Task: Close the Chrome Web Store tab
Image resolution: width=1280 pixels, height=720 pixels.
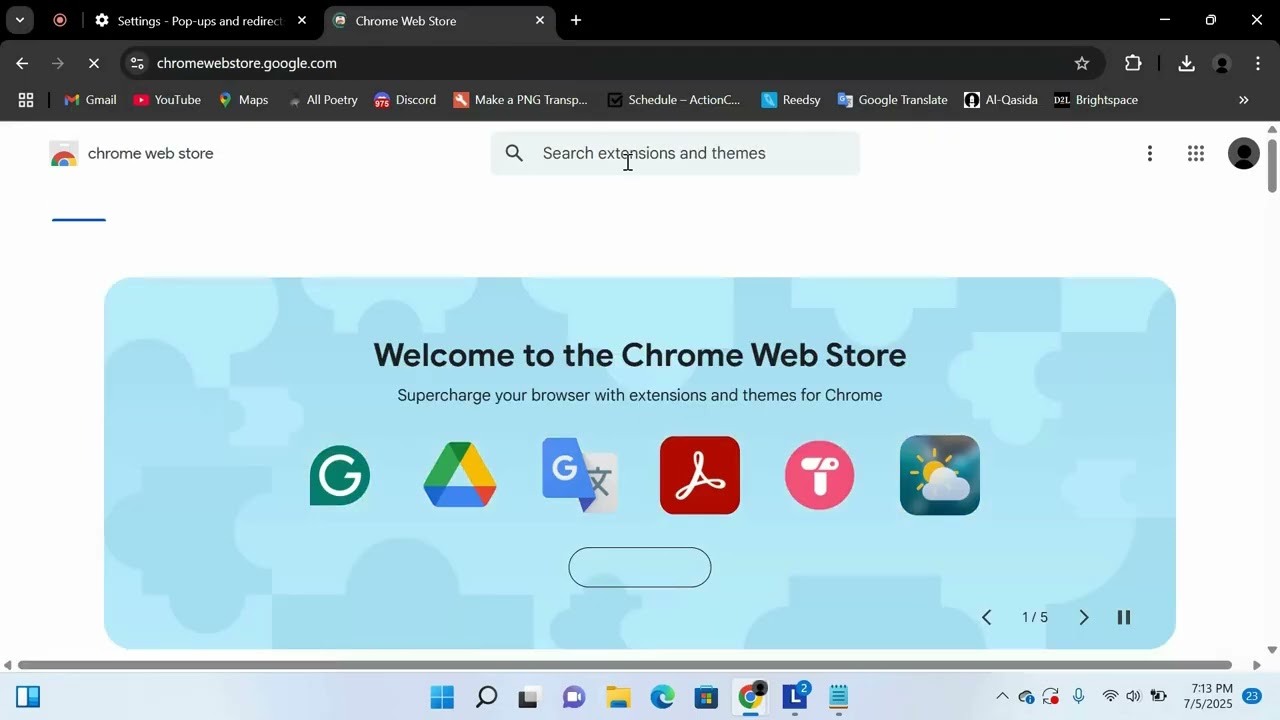Action: 540,20
